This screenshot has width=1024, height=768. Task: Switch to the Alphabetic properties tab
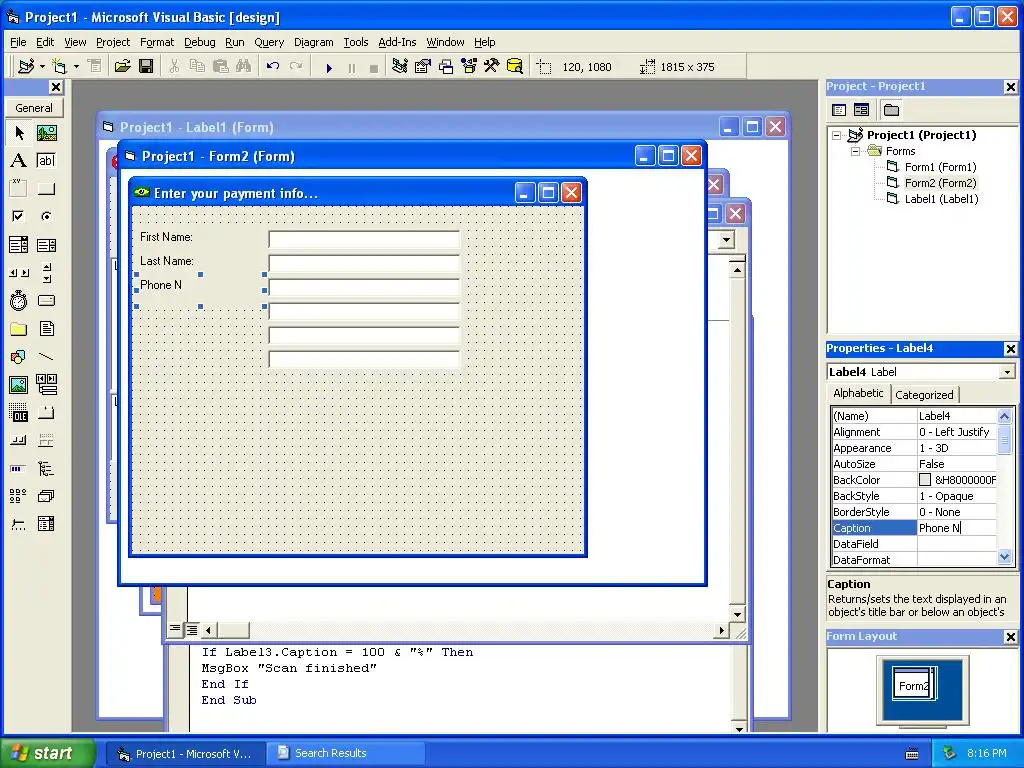pos(858,393)
